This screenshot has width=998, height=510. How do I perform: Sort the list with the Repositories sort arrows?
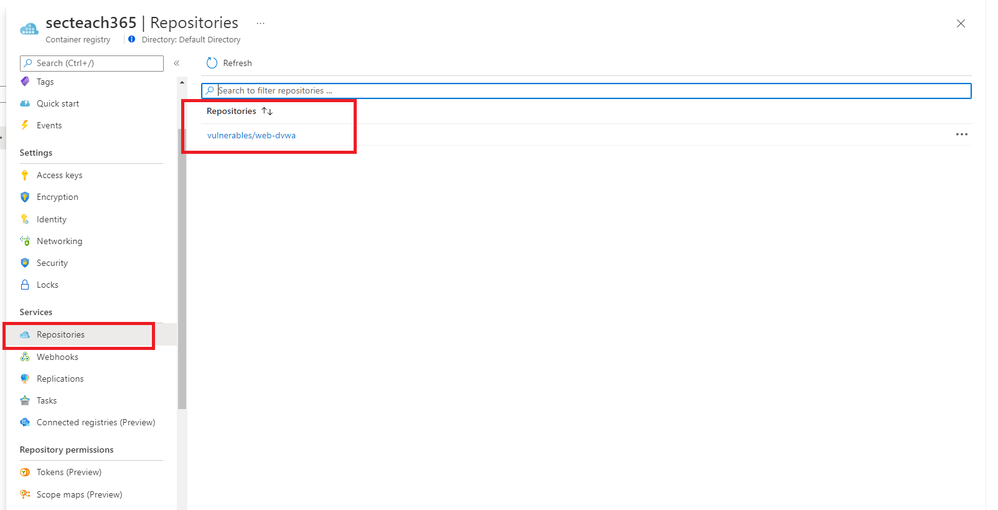click(x=267, y=111)
